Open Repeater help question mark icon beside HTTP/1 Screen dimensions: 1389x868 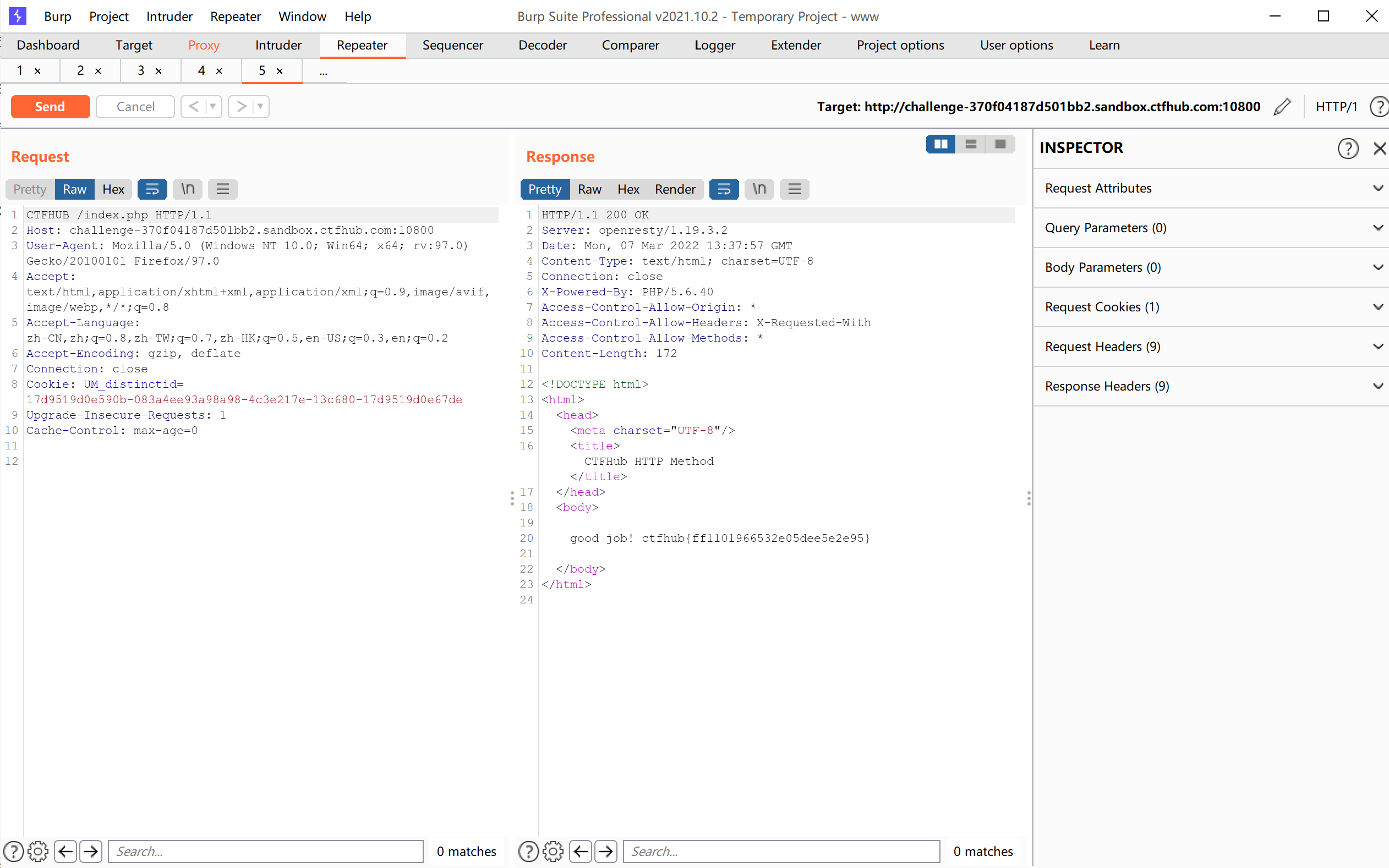pyautogui.click(x=1379, y=107)
